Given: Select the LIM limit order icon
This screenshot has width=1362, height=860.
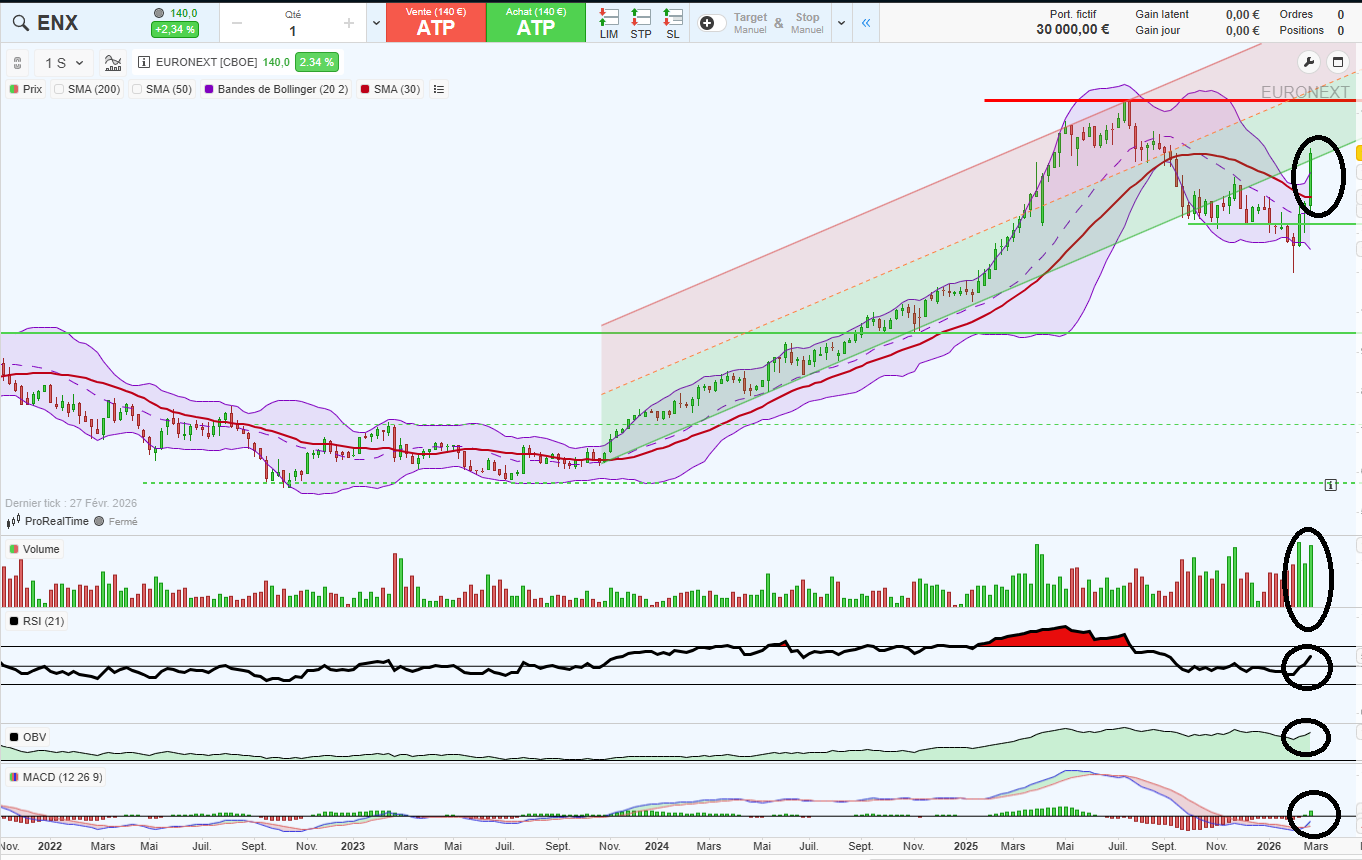Looking at the screenshot, I should (x=609, y=22).
